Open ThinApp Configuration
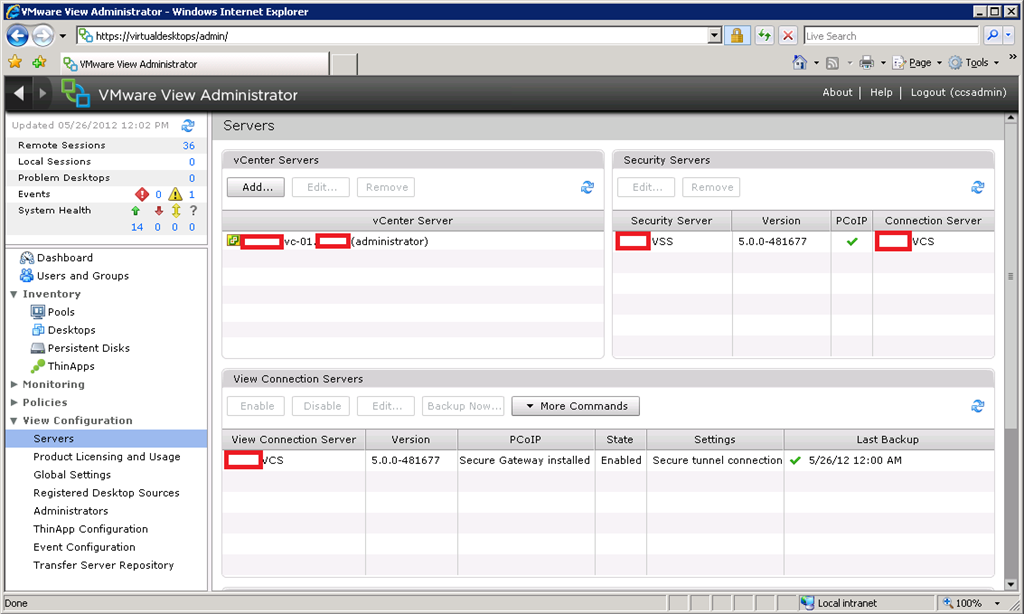1024x614 pixels. coord(91,529)
